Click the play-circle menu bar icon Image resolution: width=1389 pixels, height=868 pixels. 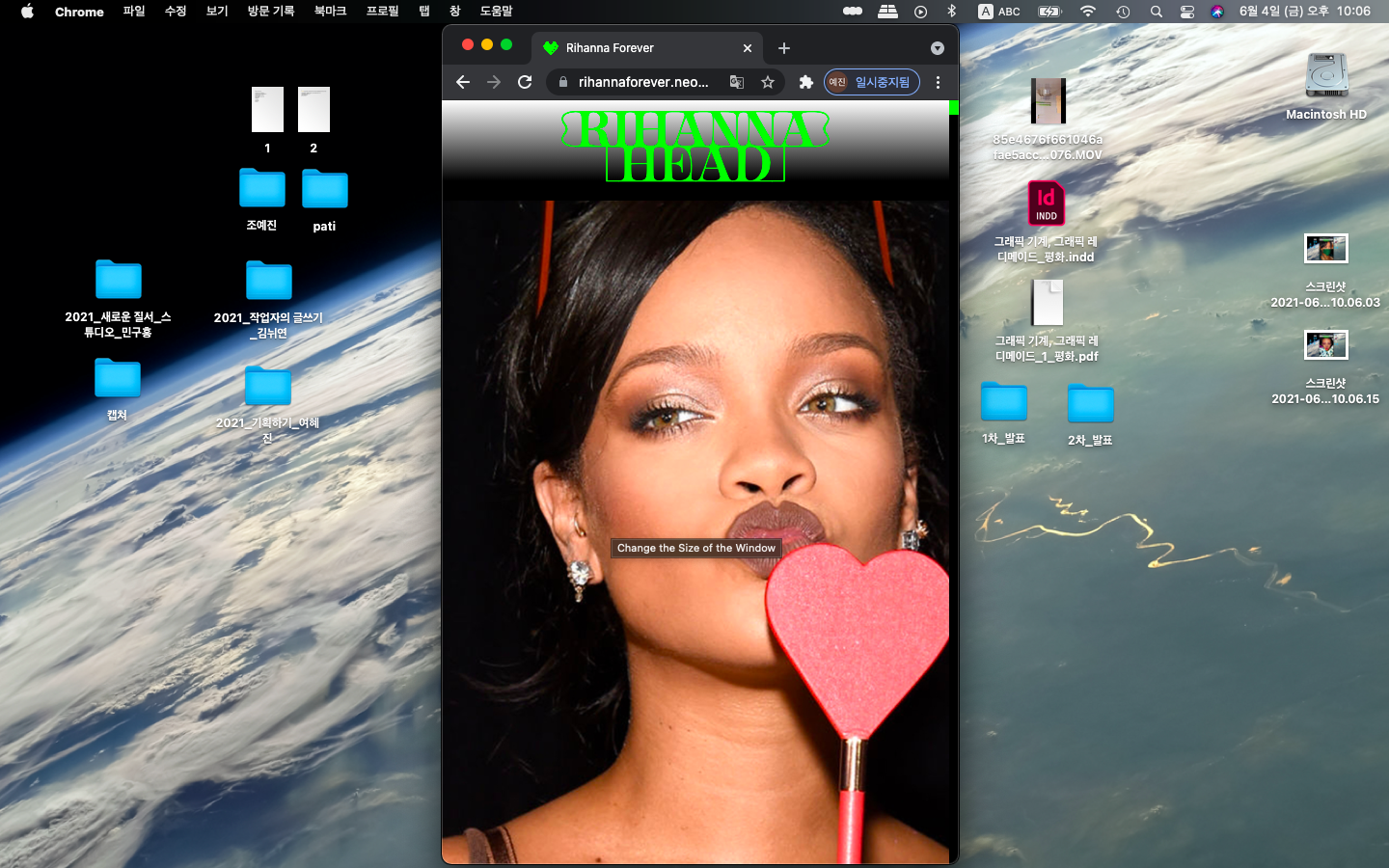coord(920,12)
